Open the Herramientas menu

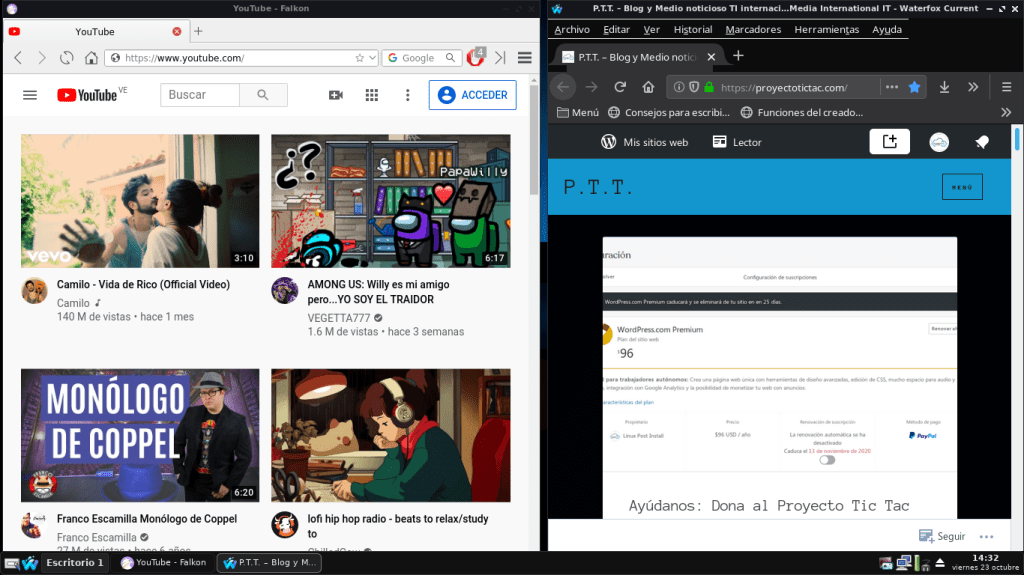(x=826, y=29)
